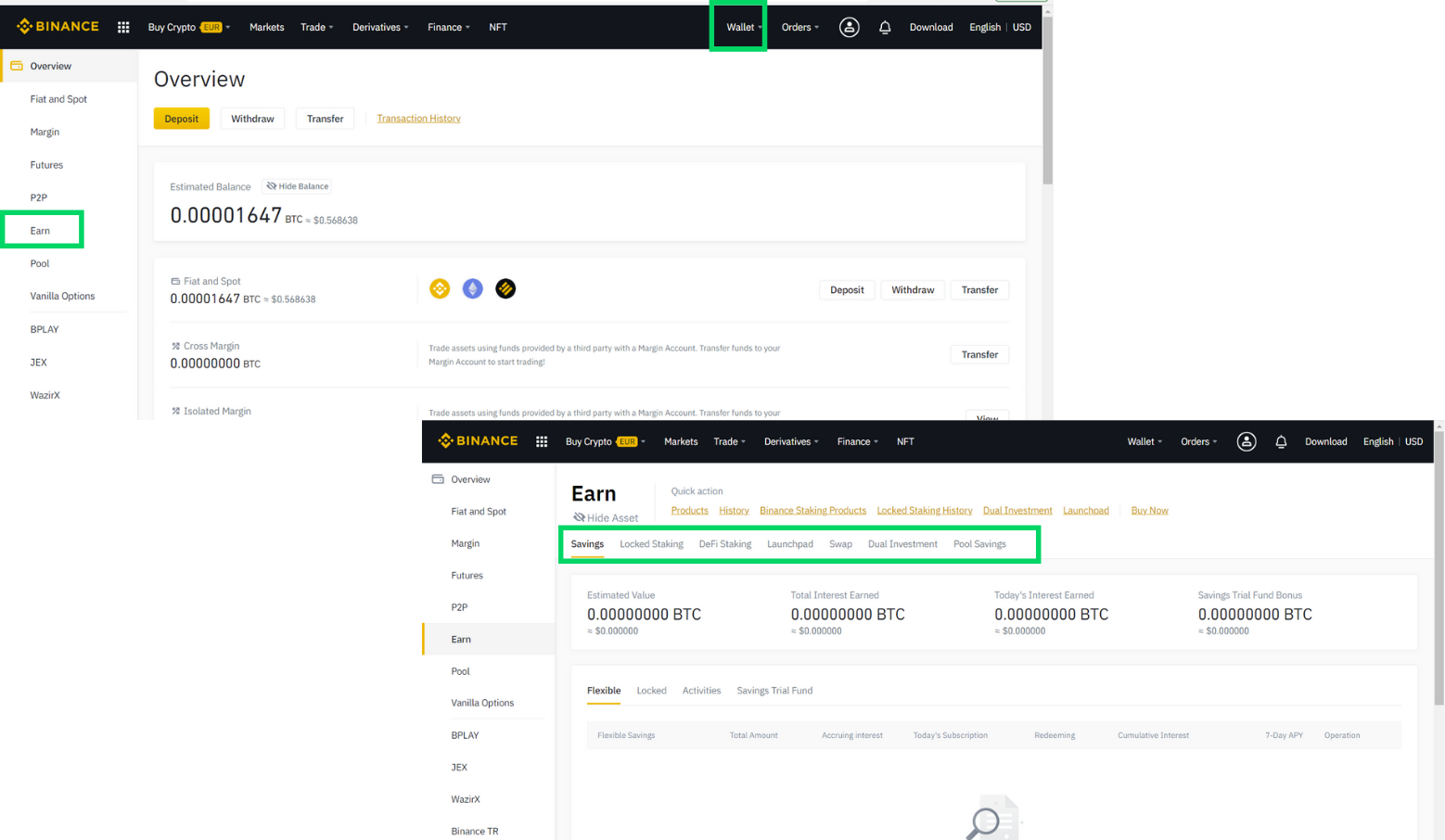Image resolution: width=1445 pixels, height=840 pixels.
Task: Click the Estimated Balance value 0.00001647 BTC
Action: click(x=237, y=215)
